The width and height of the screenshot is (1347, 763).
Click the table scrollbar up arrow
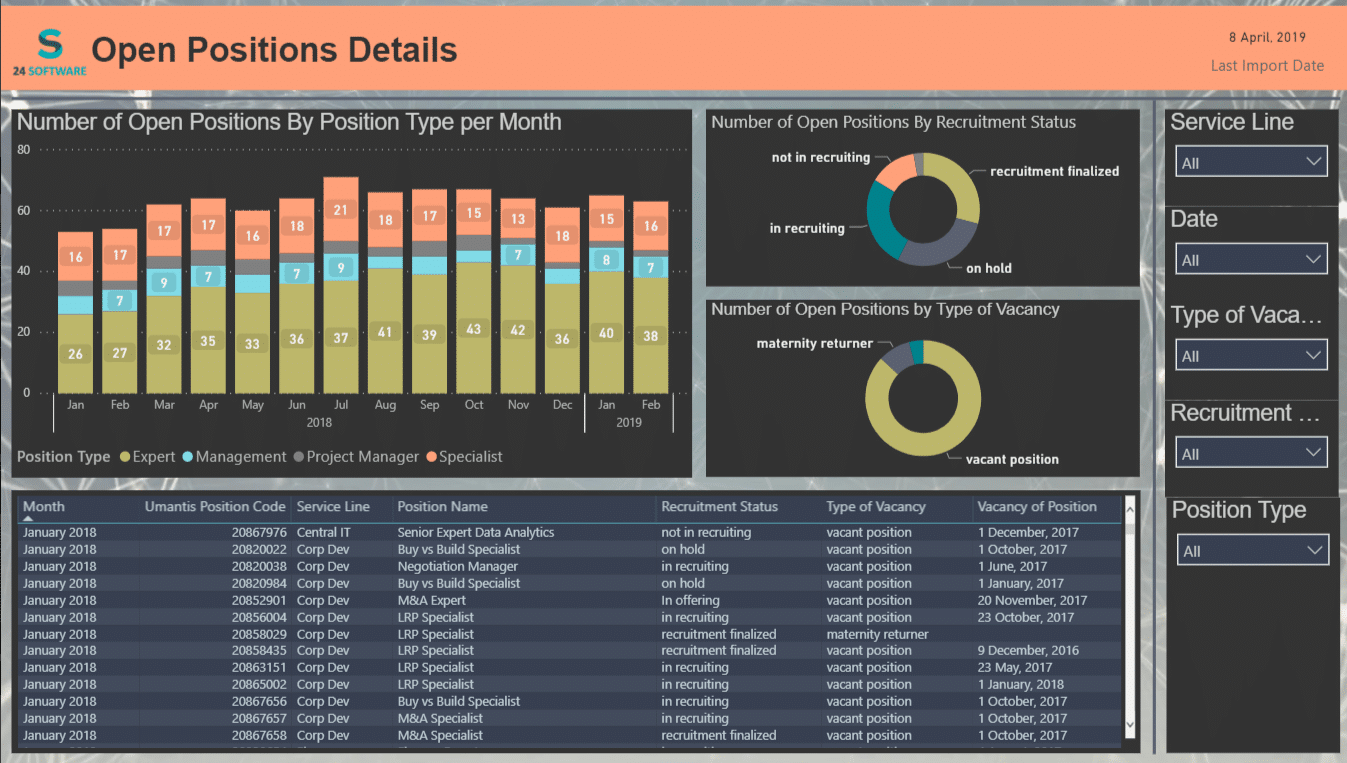pyautogui.click(x=1130, y=509)
